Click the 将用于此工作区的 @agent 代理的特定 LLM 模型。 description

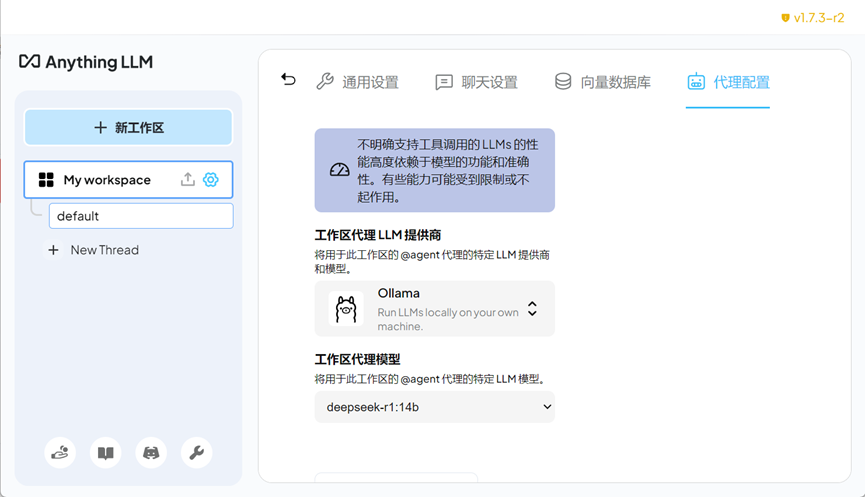[430, 379]
